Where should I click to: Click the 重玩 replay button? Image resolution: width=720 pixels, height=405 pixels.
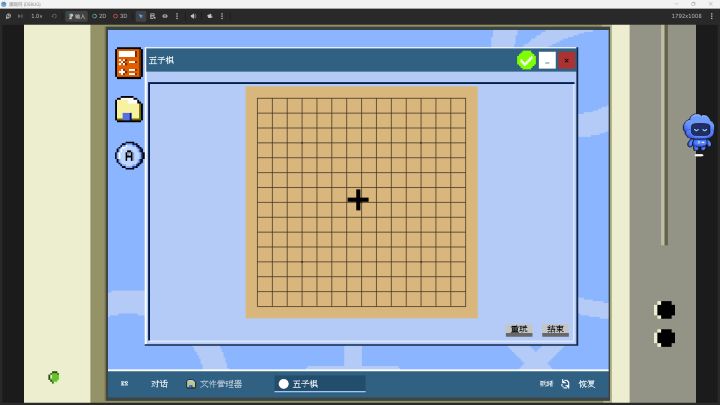tap(519, 329)
